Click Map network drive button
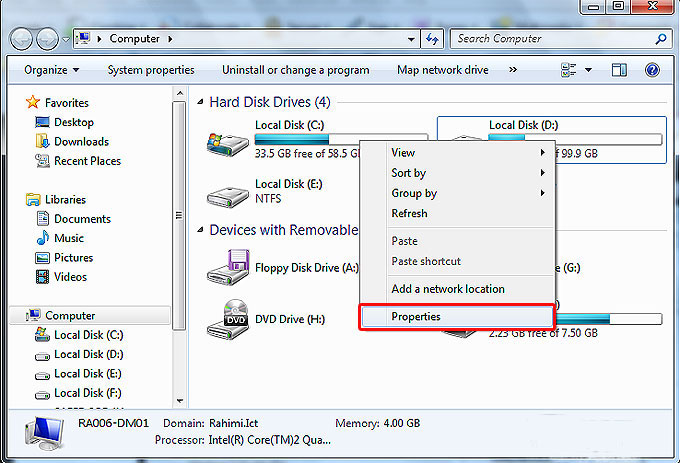Viewport: 680px width, 463px height. [x=442, y=70]
